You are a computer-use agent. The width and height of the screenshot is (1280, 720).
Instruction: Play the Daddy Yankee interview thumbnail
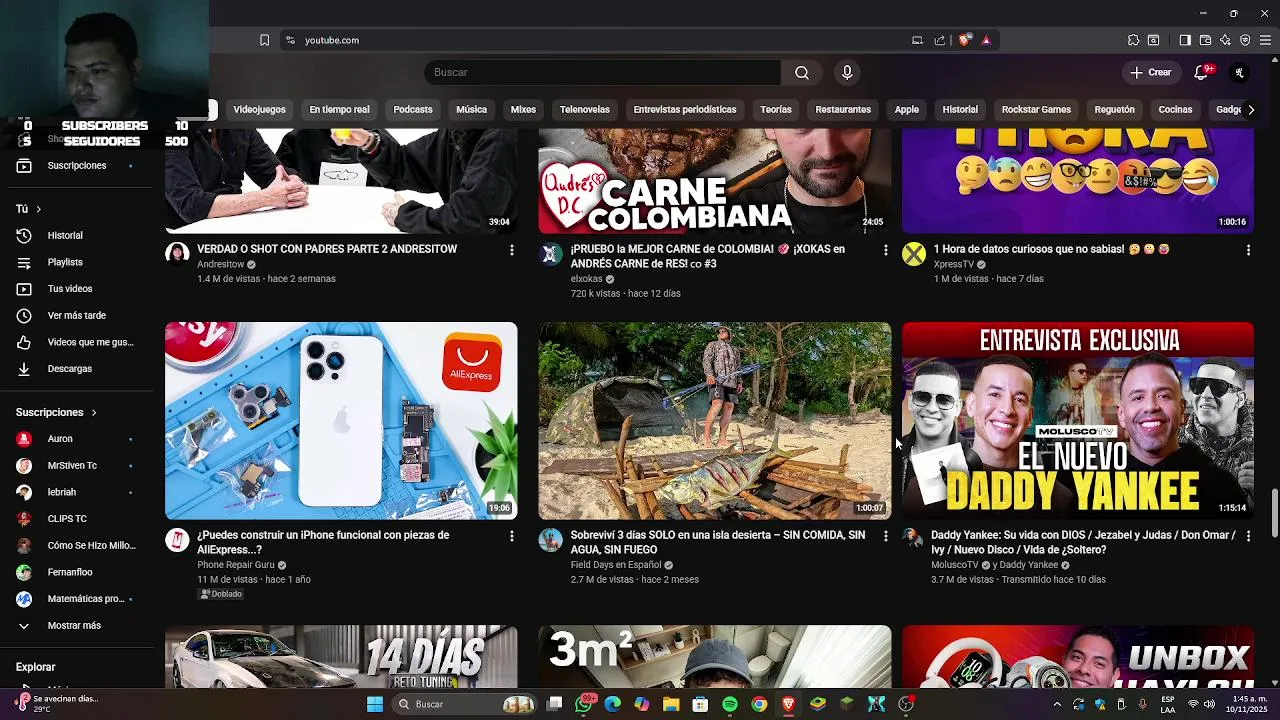pos(1078,421)
